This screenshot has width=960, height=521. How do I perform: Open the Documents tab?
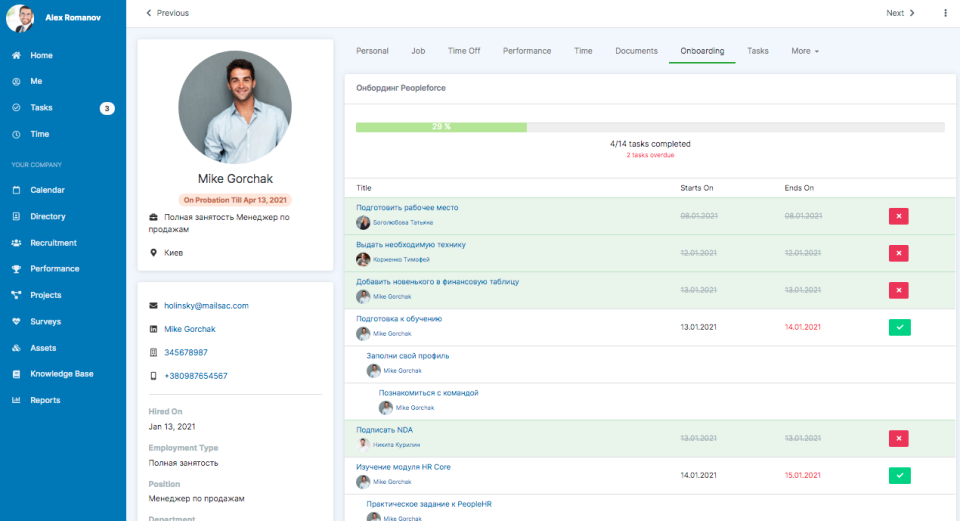coord(636,51)
